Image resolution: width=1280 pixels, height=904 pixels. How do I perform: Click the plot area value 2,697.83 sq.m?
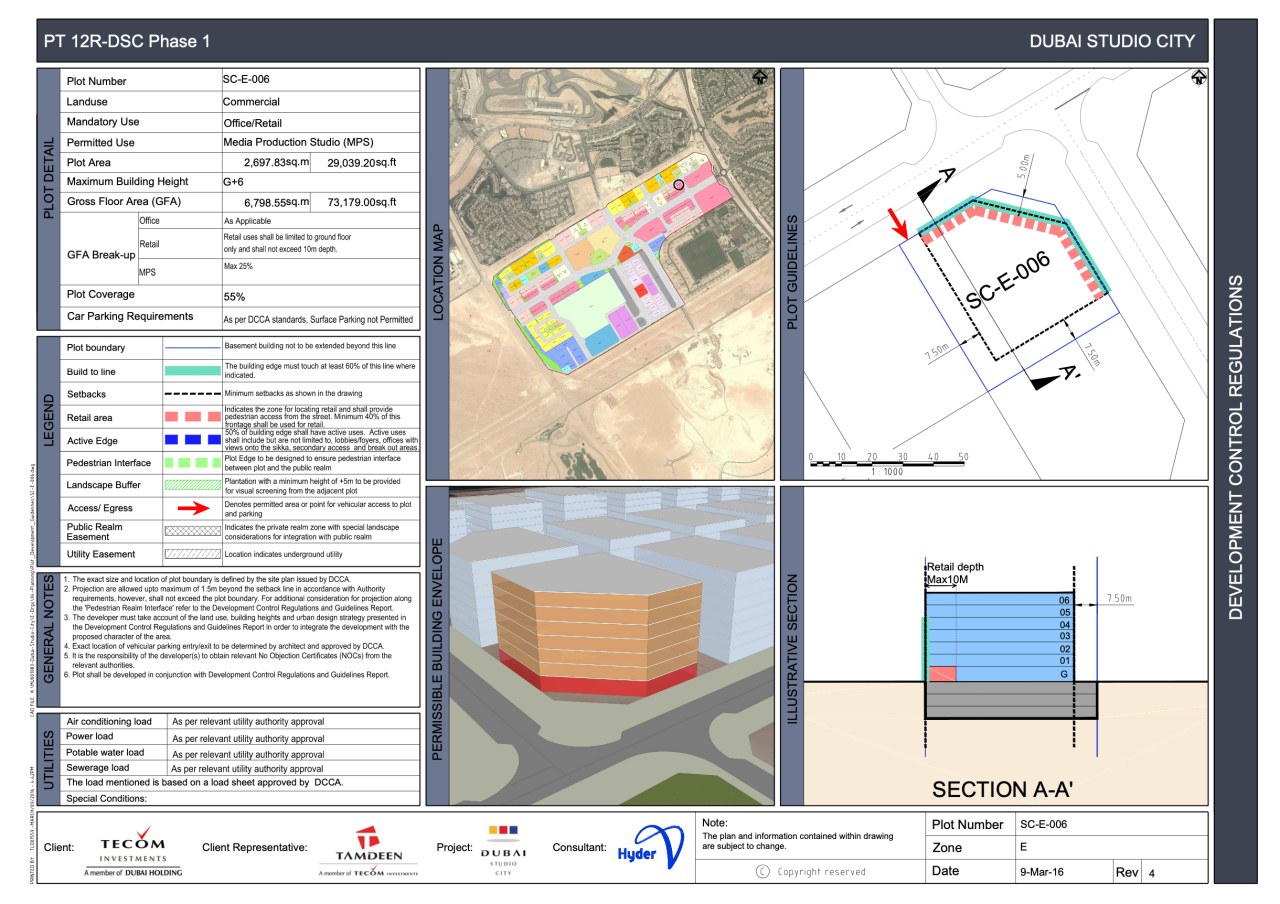pyautogui.click(x=277, y=162)
